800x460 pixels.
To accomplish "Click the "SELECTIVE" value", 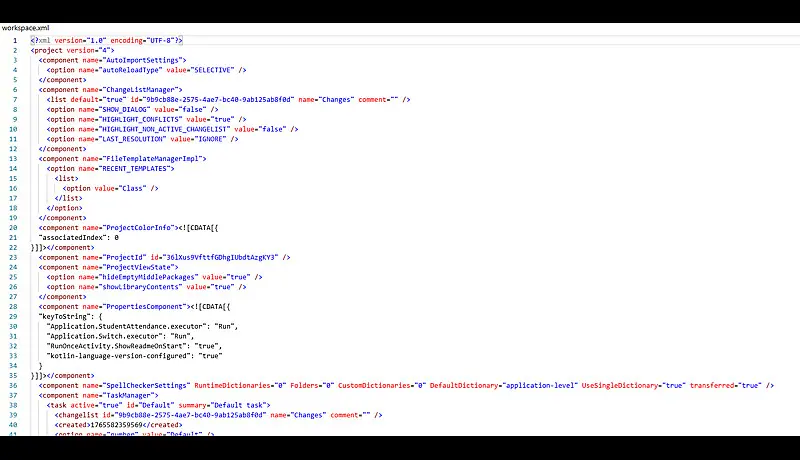I will (x=212, y=70).
